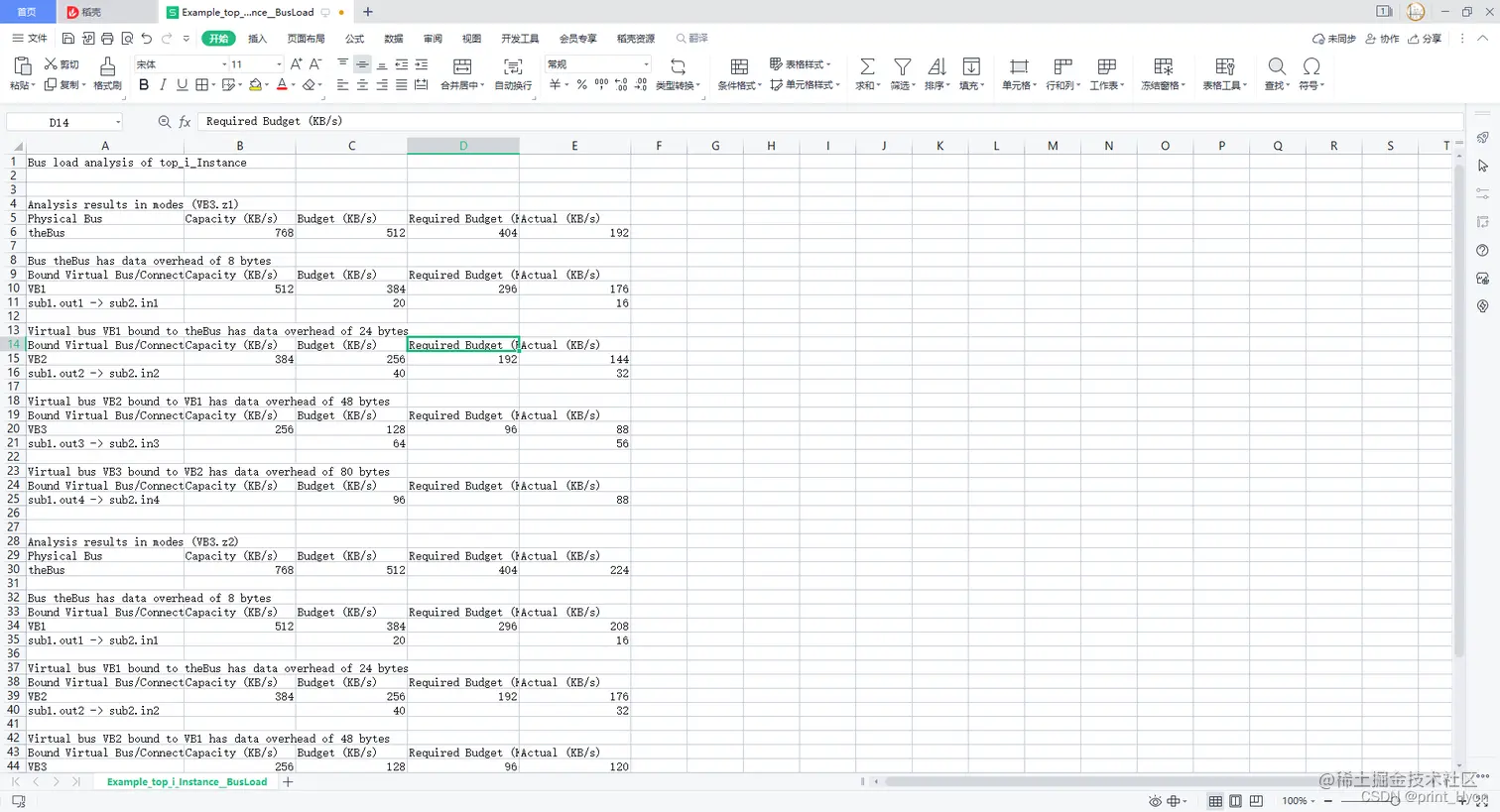1500x812 pixels.
Task: Open the Data (数据) tab
Action: 394,39
